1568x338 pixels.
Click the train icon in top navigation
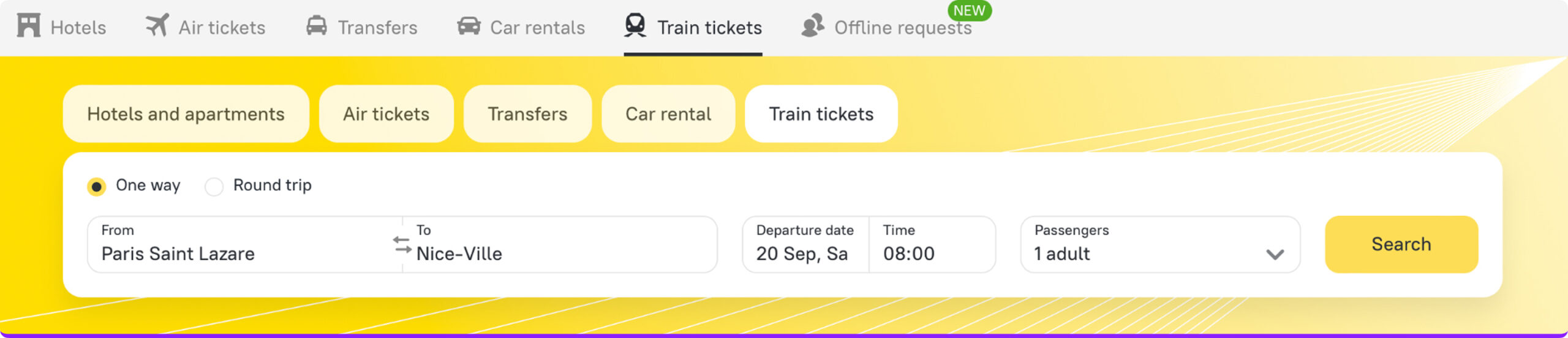(635, 26)
